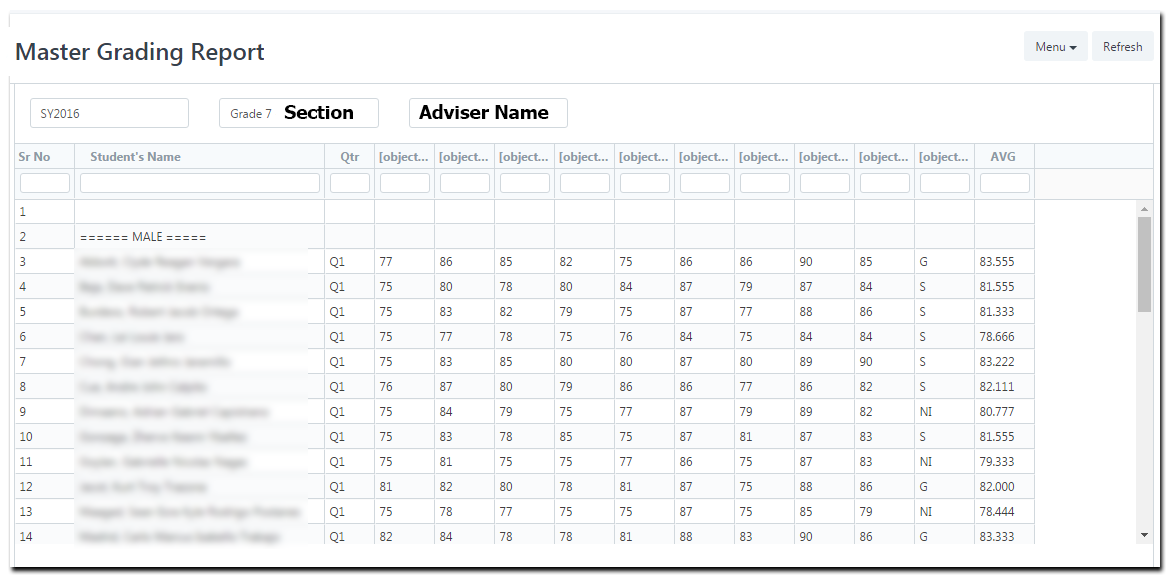Click the Master Grading Report title

pos(139,52)
